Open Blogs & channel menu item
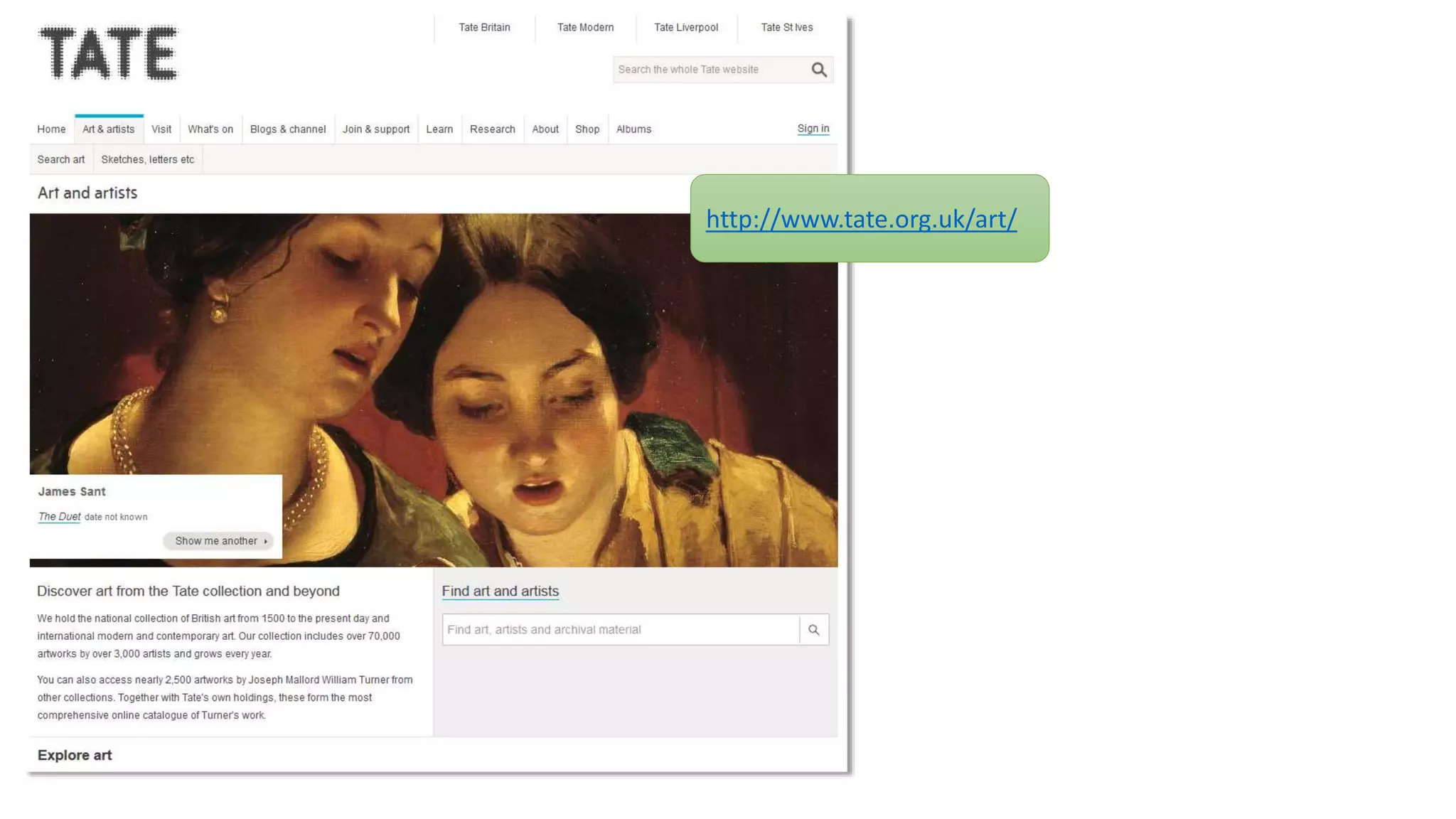The image size is (1456, 819). (x=288, y=129)
